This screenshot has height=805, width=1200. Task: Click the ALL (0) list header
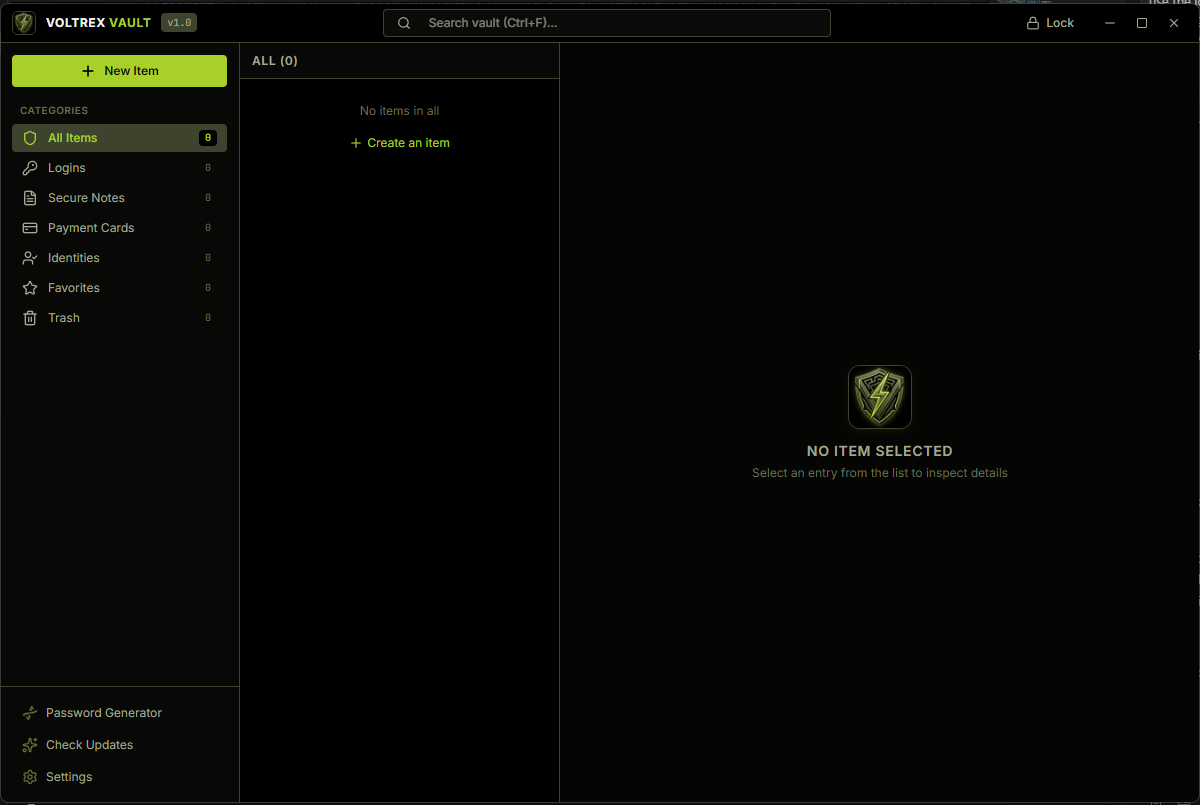pyautogui.click(x=275, y=61)
